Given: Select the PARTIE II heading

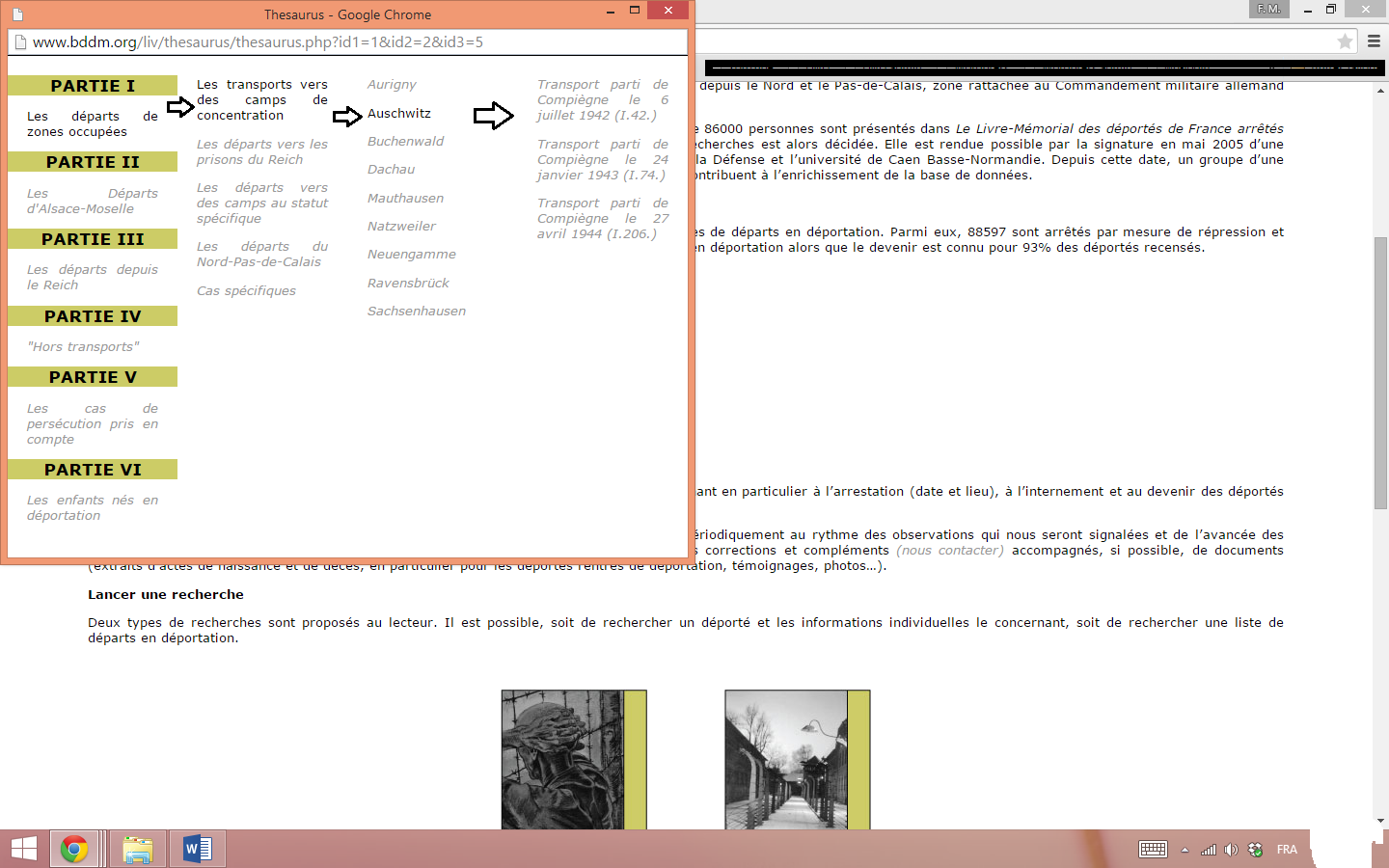Looking at the screenshot, I should click(93, 162).
